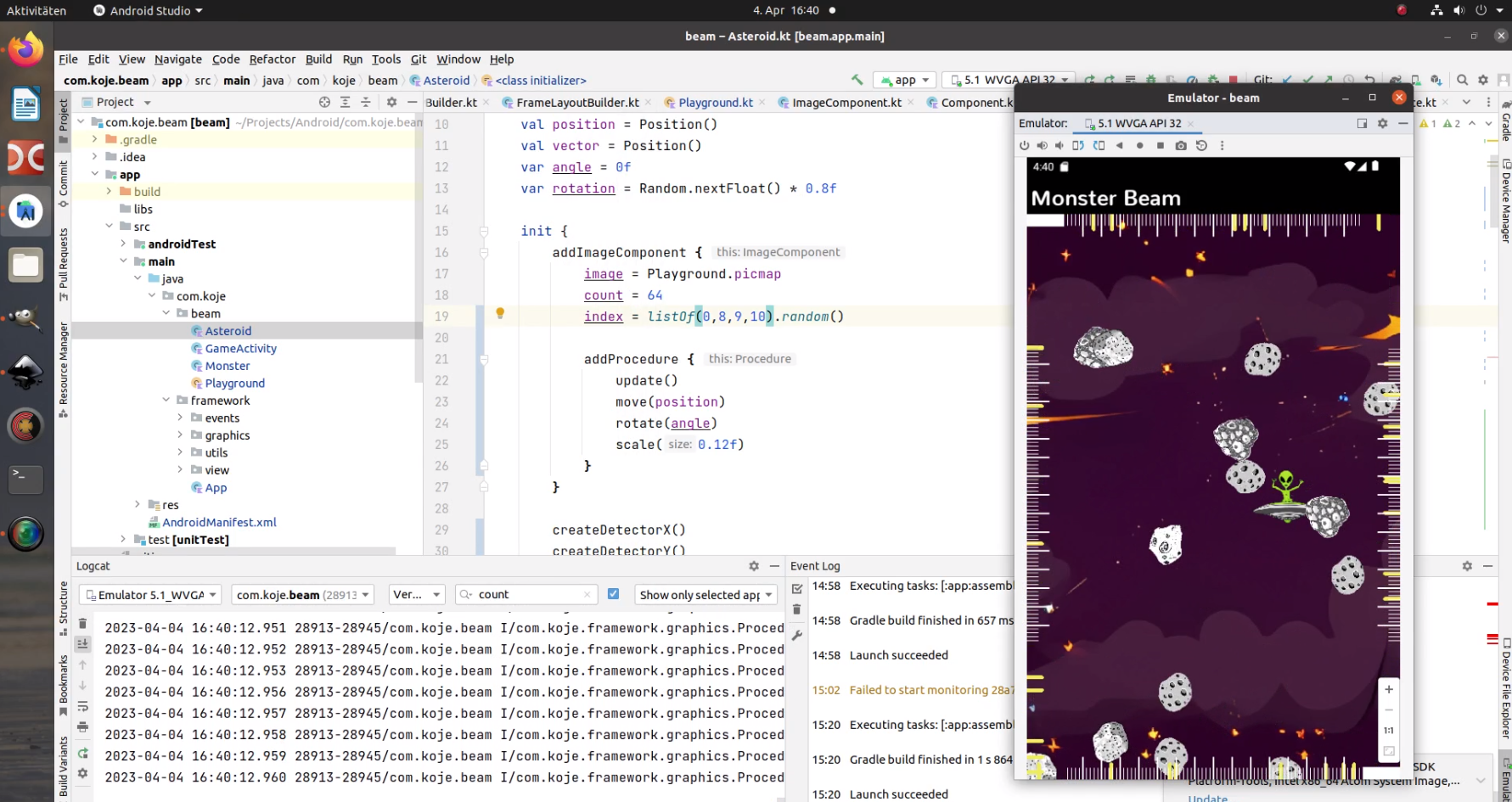Click the Logcat search field containing 'count'
1512x802 pixels.
click(526, 595)
